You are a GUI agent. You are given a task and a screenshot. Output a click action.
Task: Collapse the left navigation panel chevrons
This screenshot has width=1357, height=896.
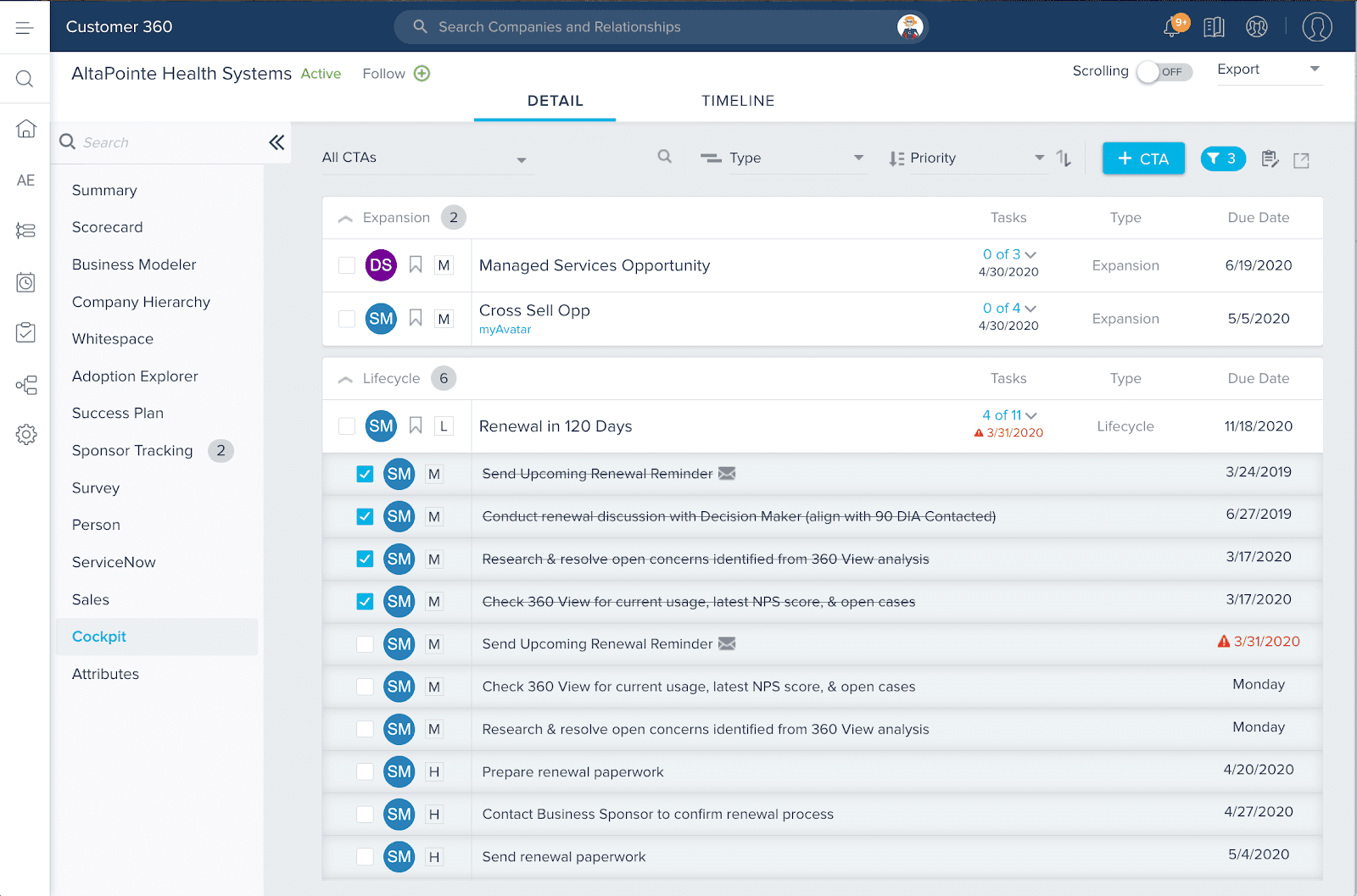pos(276,142)
